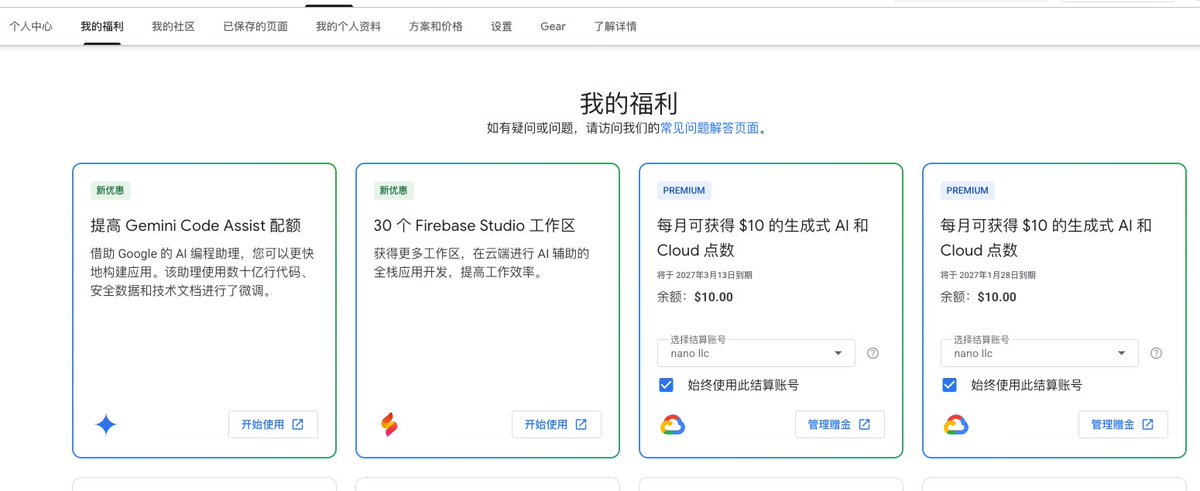Screen dimensions: 1200x491
Task: Click the 新优惠 badge on the Firebase card
Action: coord(394,190)
